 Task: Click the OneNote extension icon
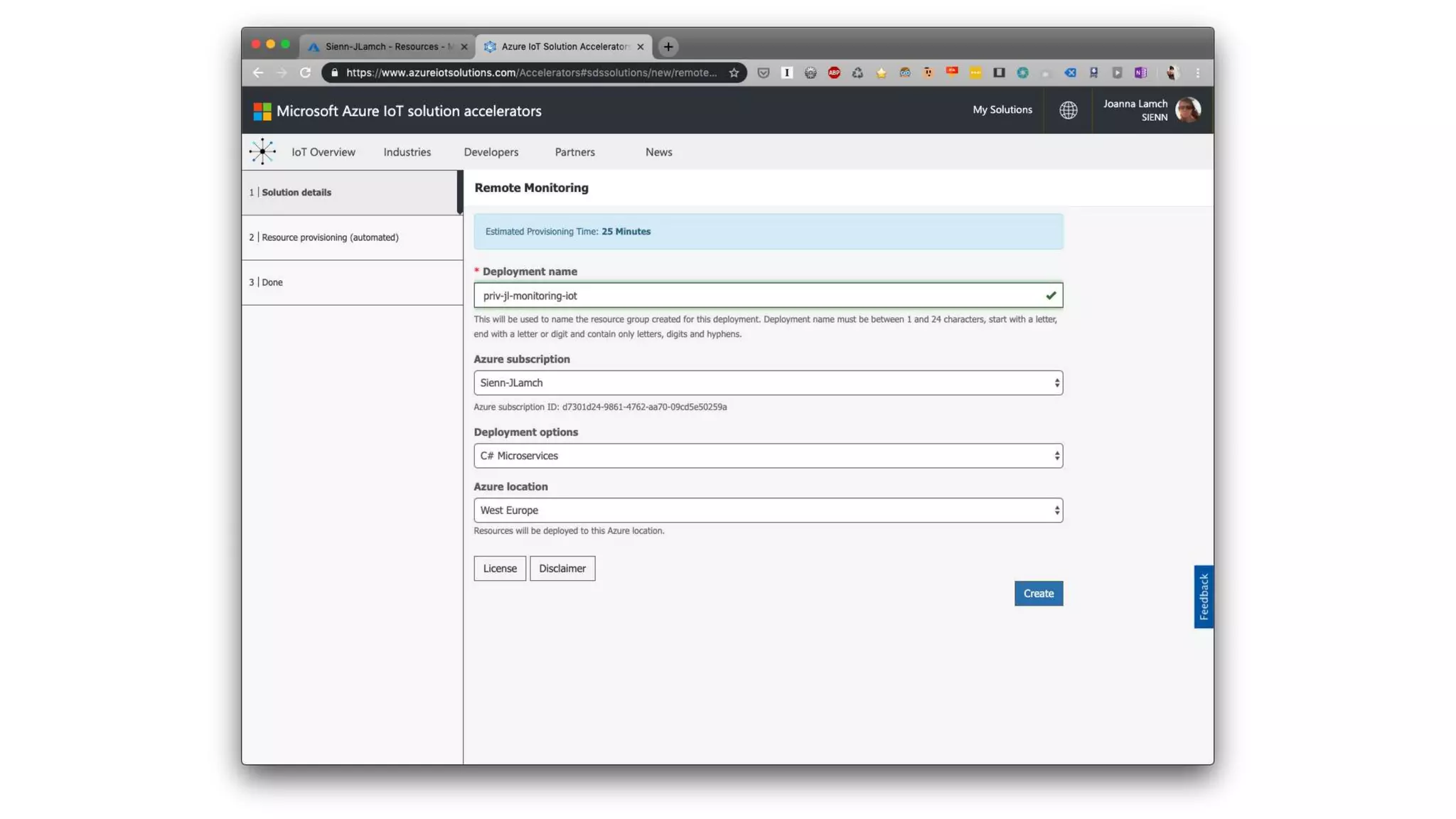click(1140, 73)
